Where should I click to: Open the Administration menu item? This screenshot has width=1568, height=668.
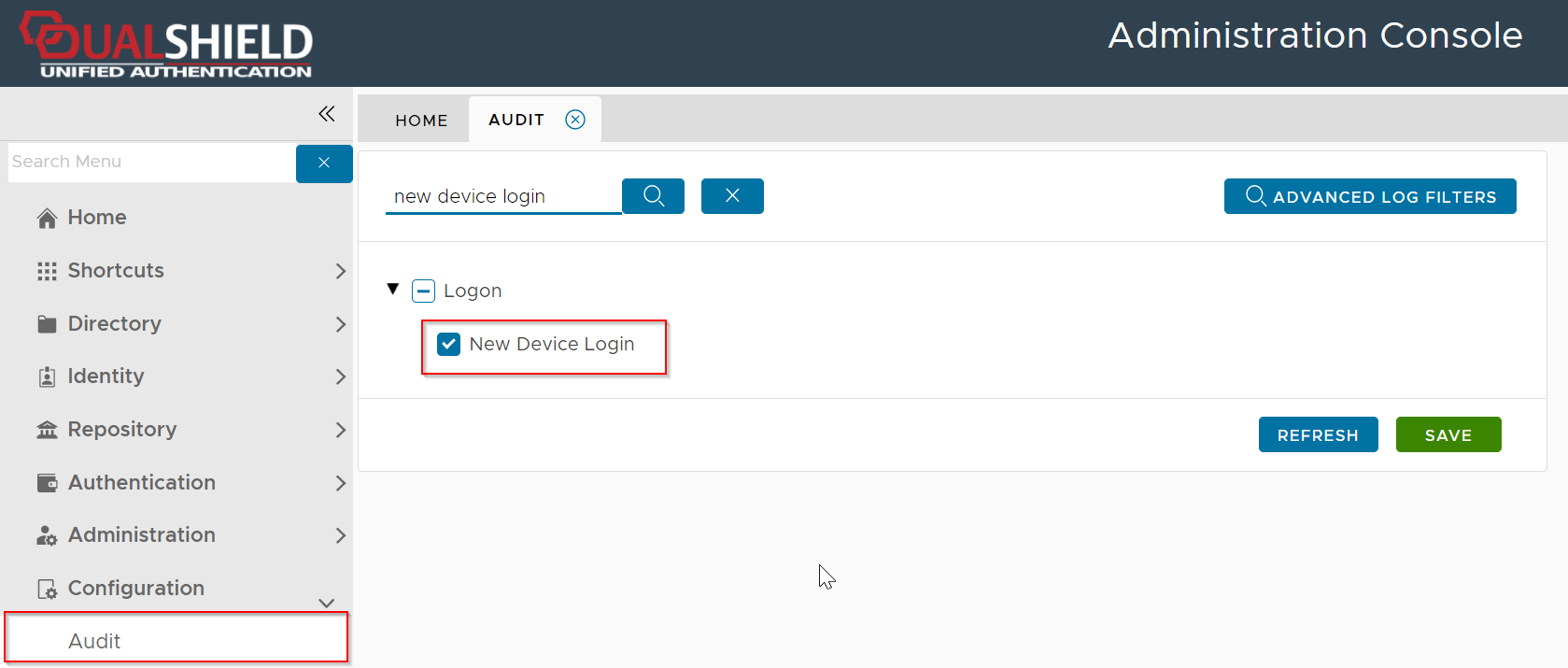click(142, 535)
